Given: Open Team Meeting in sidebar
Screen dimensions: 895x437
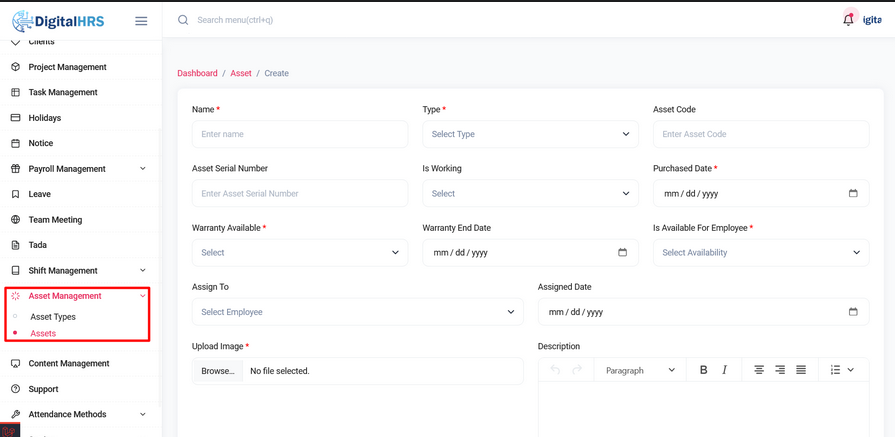Looking at the screenshot, I should coord(55,220).
